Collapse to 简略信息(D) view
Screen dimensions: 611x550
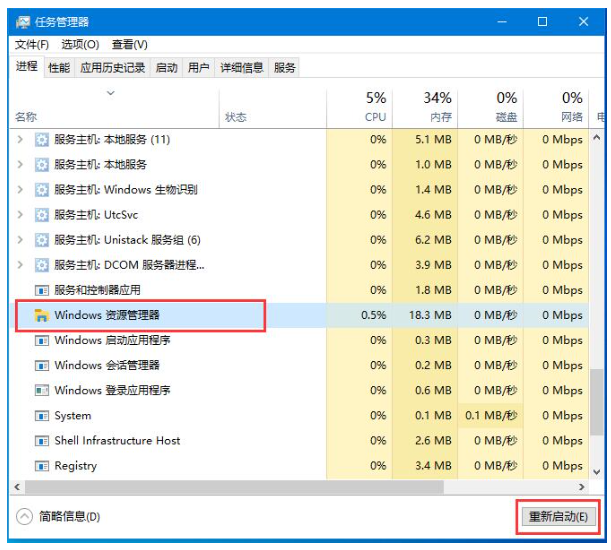point(59,517)
